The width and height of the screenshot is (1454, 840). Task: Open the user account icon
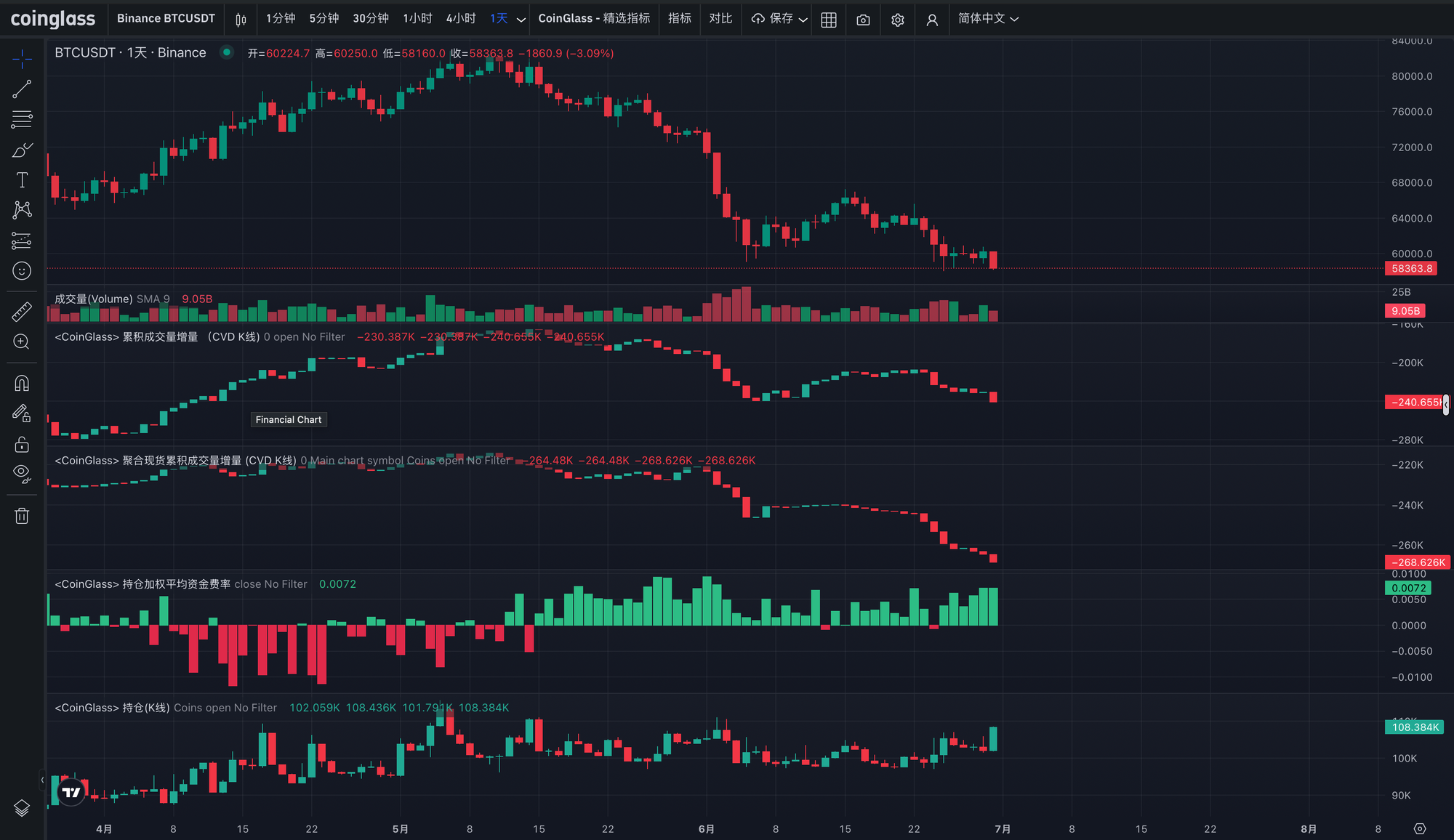[x=932, y=20]
